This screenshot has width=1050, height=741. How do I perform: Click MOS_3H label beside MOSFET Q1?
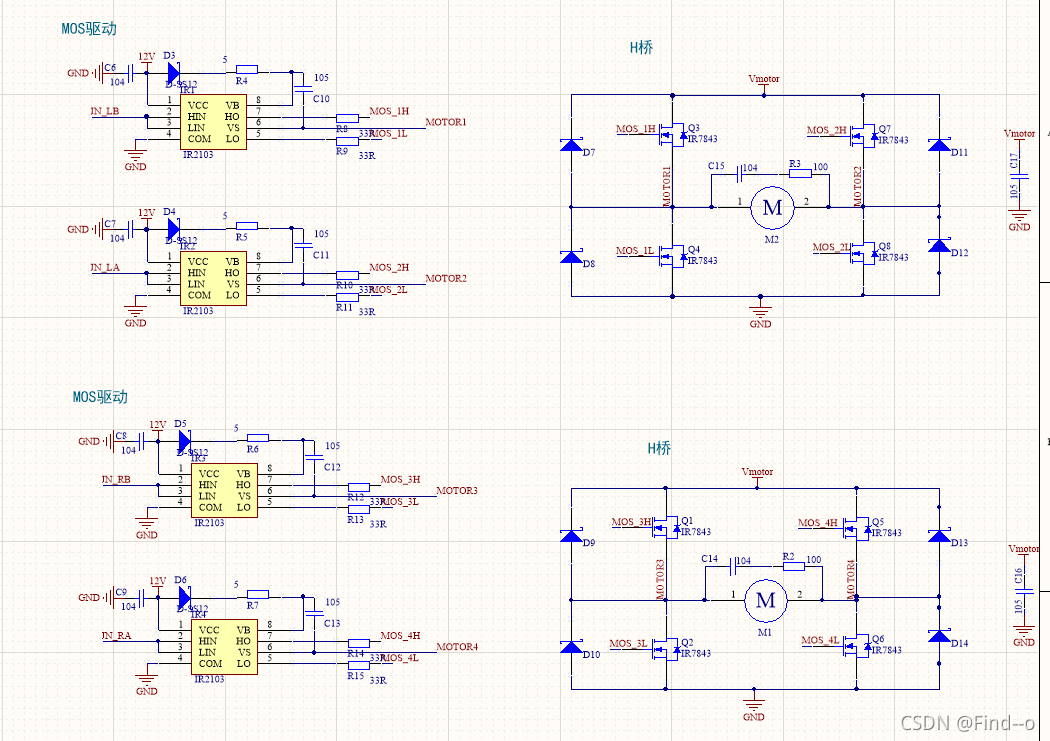pos(631,522)
